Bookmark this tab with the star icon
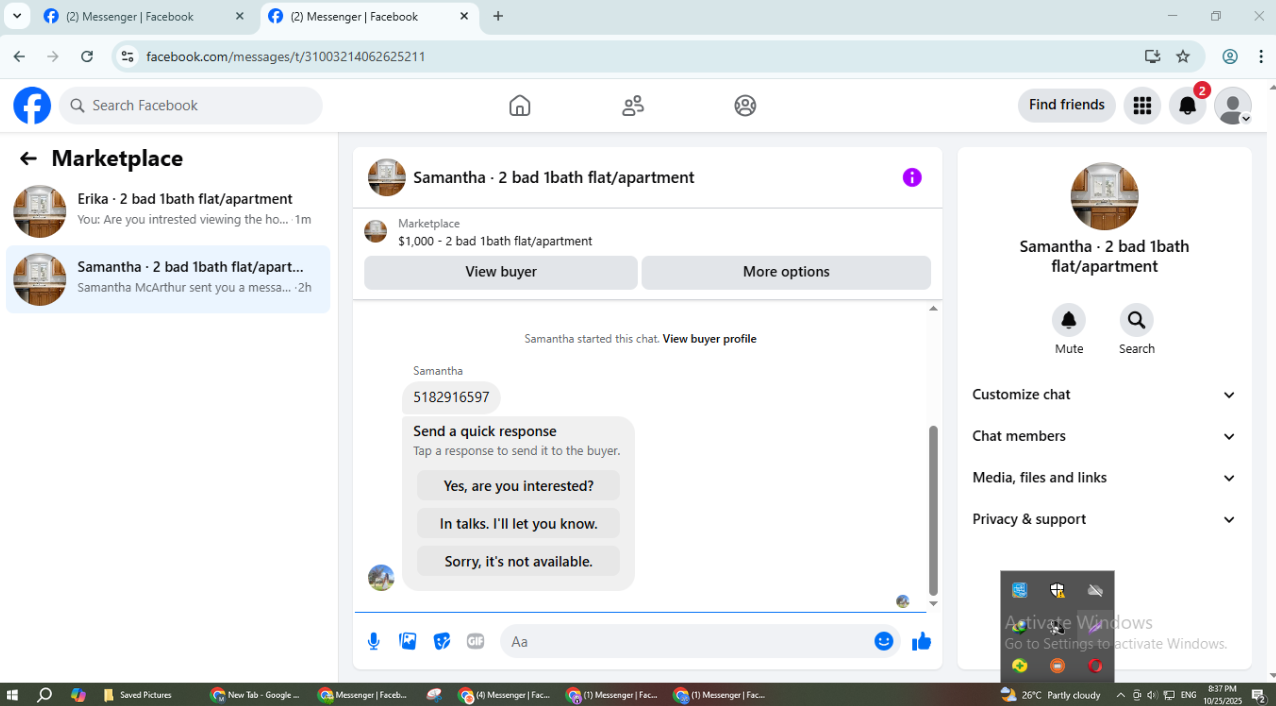 point(1183,57)
